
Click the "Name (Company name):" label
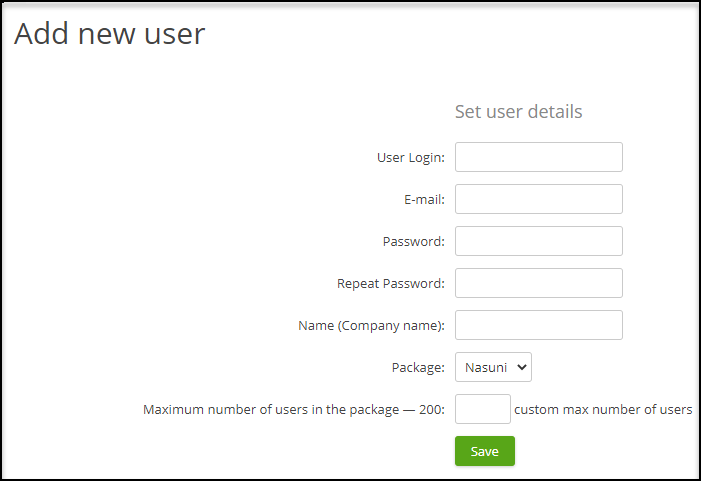tap(371, 325)
